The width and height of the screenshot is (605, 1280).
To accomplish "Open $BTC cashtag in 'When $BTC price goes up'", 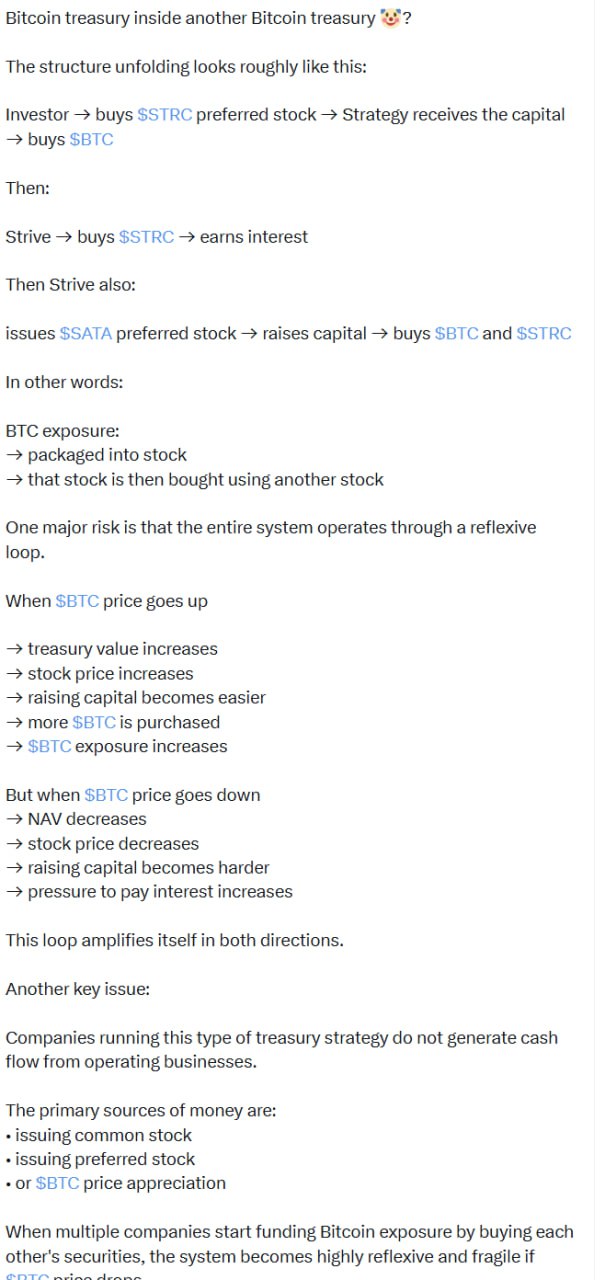I will pyautogui.click(x=77, y=601).
